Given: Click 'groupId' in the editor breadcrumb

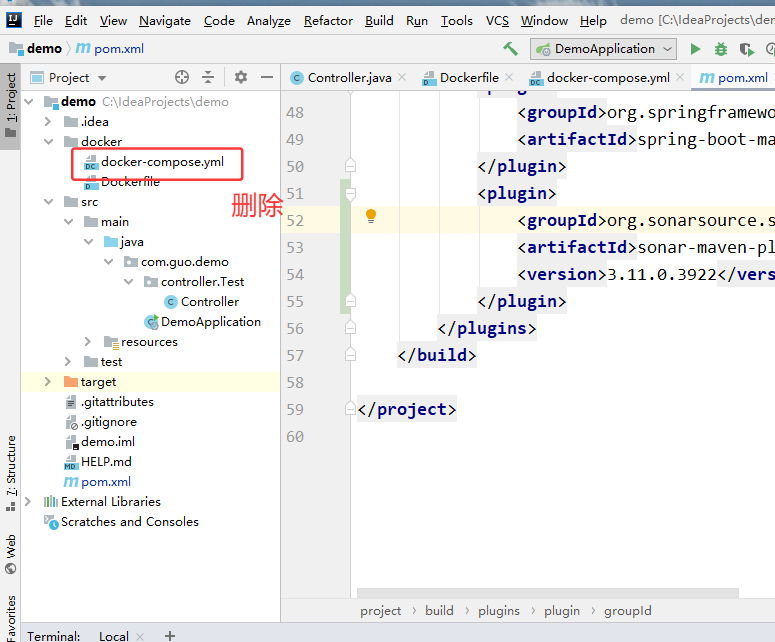Looking at the screenshot, I should click(628, 611).
